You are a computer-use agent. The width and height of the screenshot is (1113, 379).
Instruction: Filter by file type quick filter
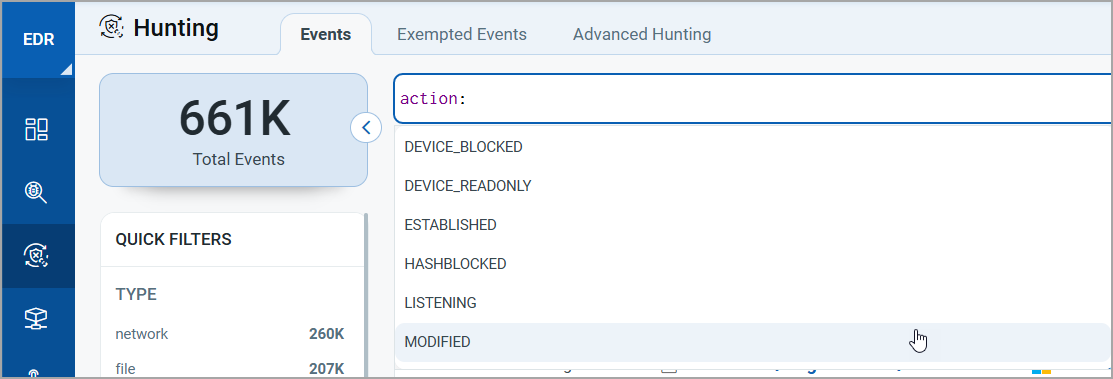point(229,368)
